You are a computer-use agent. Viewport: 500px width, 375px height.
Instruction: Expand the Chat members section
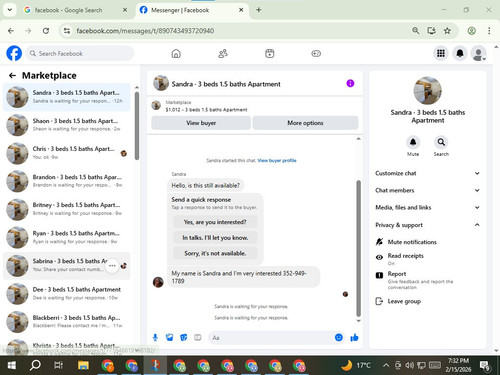pos(428,190)
